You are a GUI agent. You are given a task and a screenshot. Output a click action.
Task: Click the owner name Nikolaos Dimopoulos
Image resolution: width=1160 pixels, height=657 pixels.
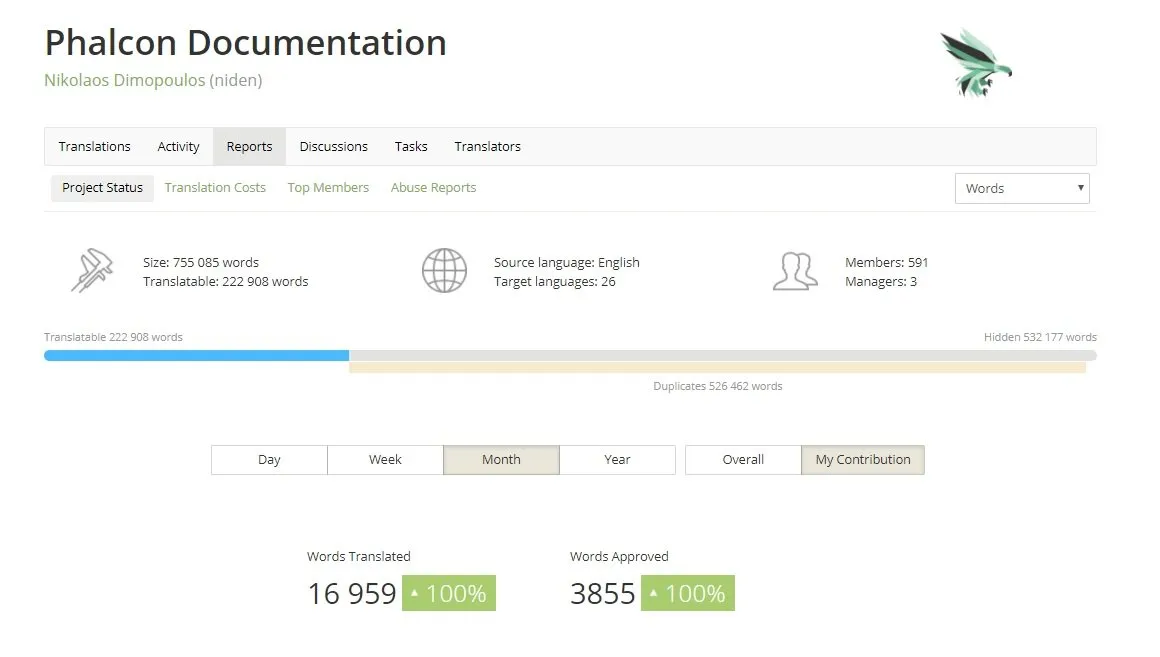pos(124,80)
